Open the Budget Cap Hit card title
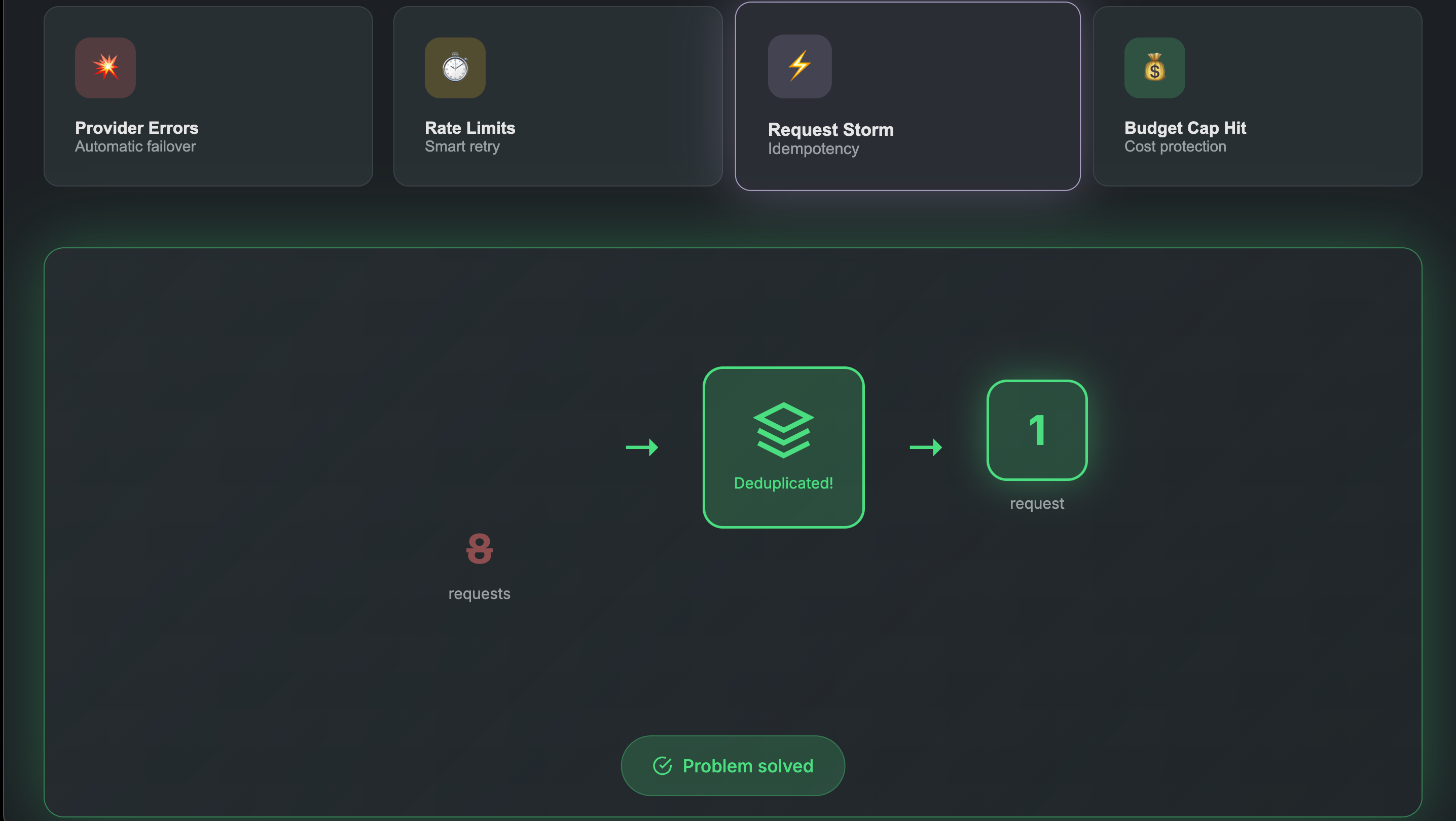Screen dimensions: 1456x821 1185,128
